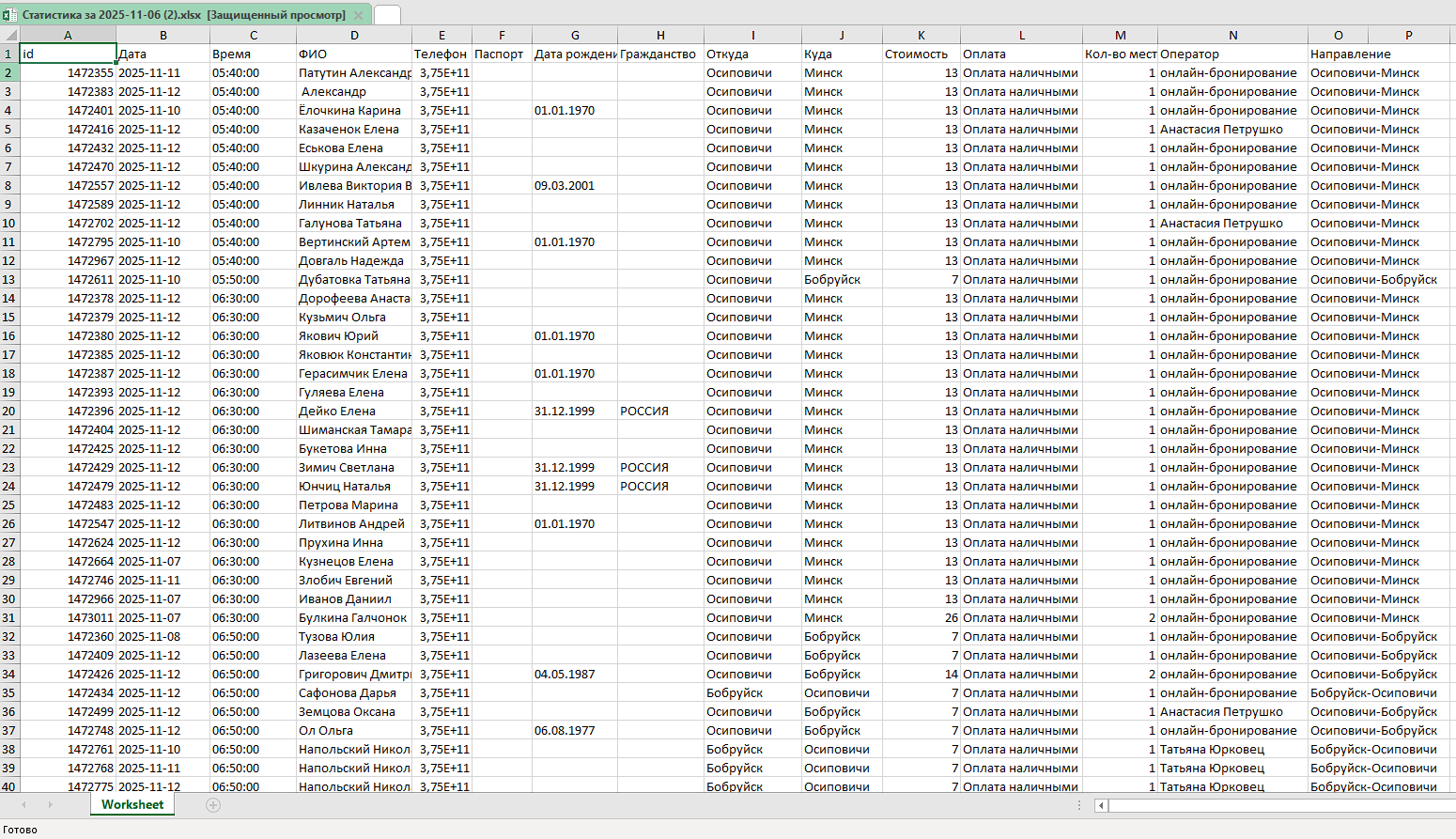
Task: Select column D header
Action: click(x=354, y=36)
